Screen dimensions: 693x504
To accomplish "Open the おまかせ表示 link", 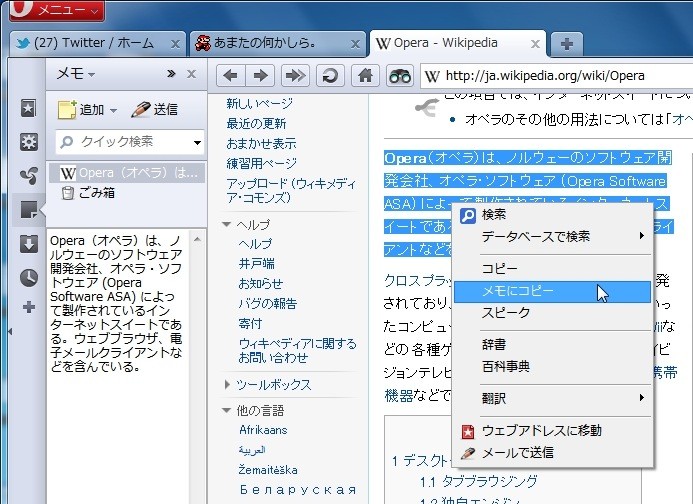I will click(261, 143).
